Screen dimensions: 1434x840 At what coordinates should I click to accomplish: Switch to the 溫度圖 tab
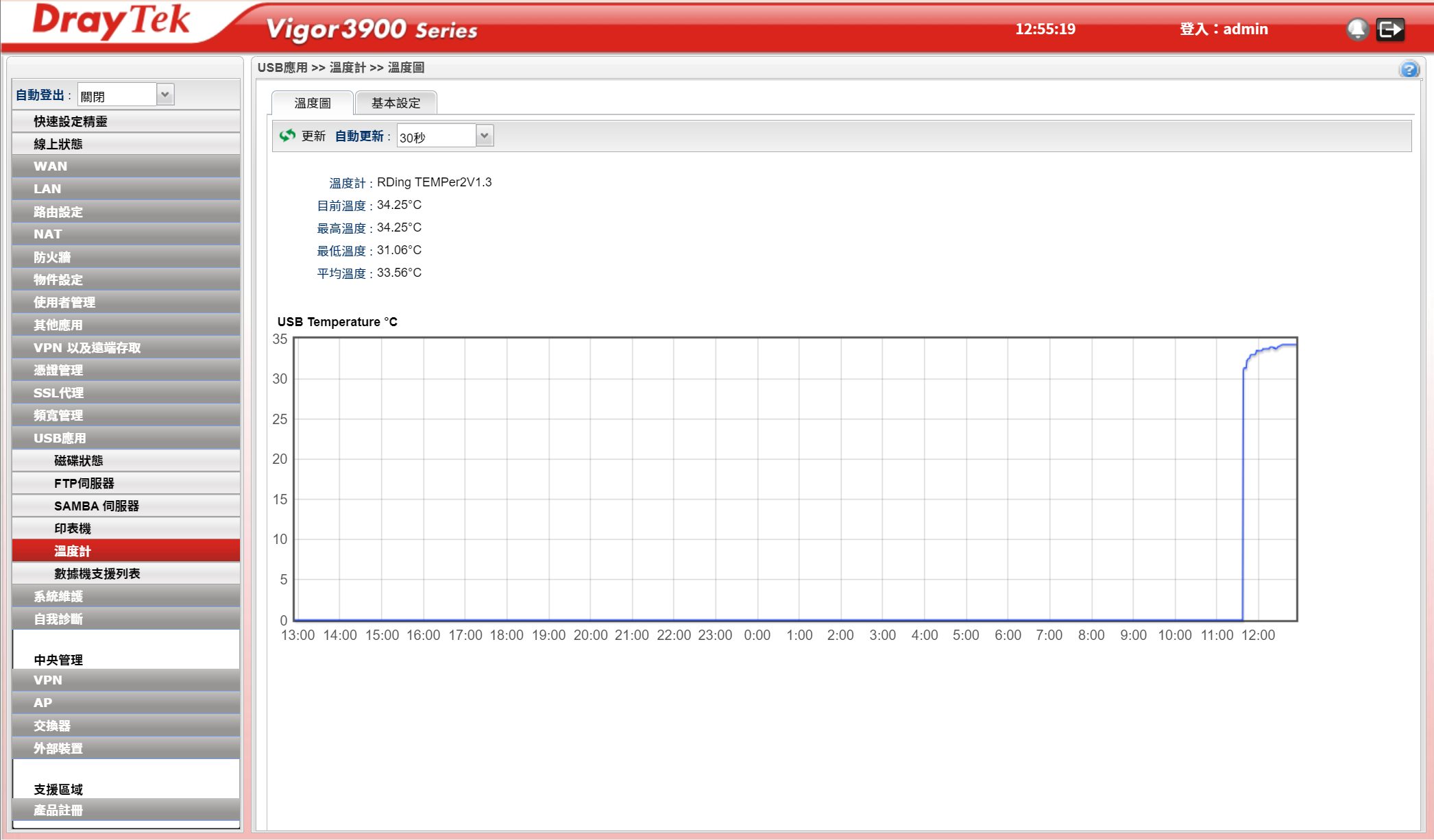(313, 103)
